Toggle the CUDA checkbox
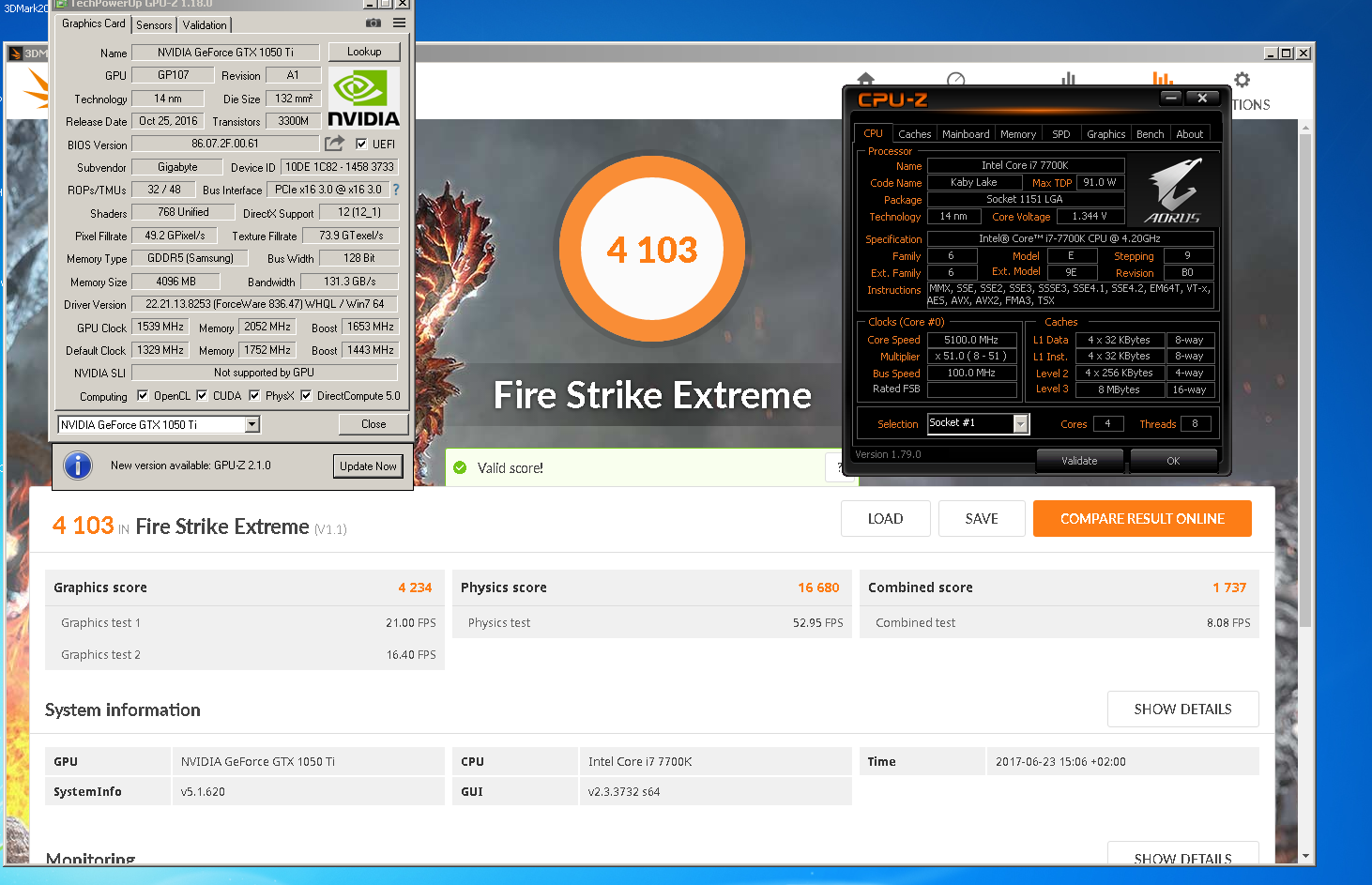The width and height of the screenshot is (1372, 885). click(x=202, y=395)
